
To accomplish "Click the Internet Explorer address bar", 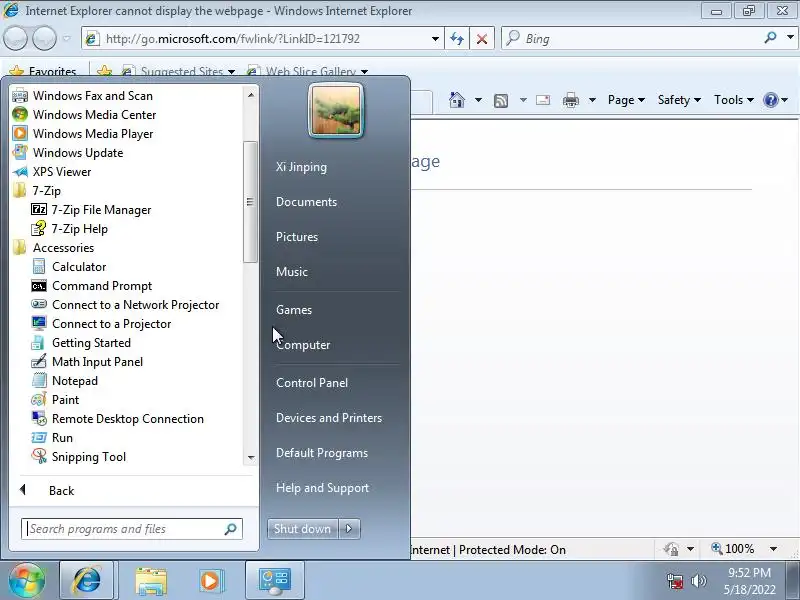I will [x=261, y=39].
